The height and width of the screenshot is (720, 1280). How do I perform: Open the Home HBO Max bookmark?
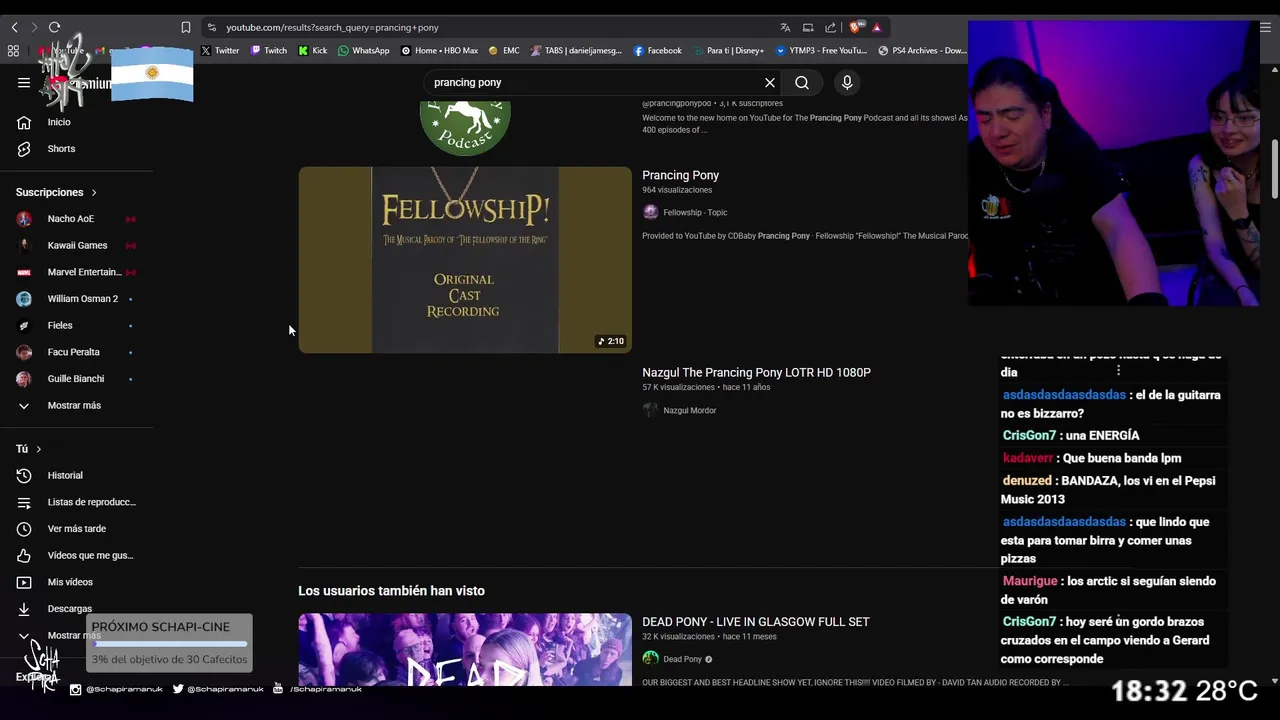[x=440, y=50]
